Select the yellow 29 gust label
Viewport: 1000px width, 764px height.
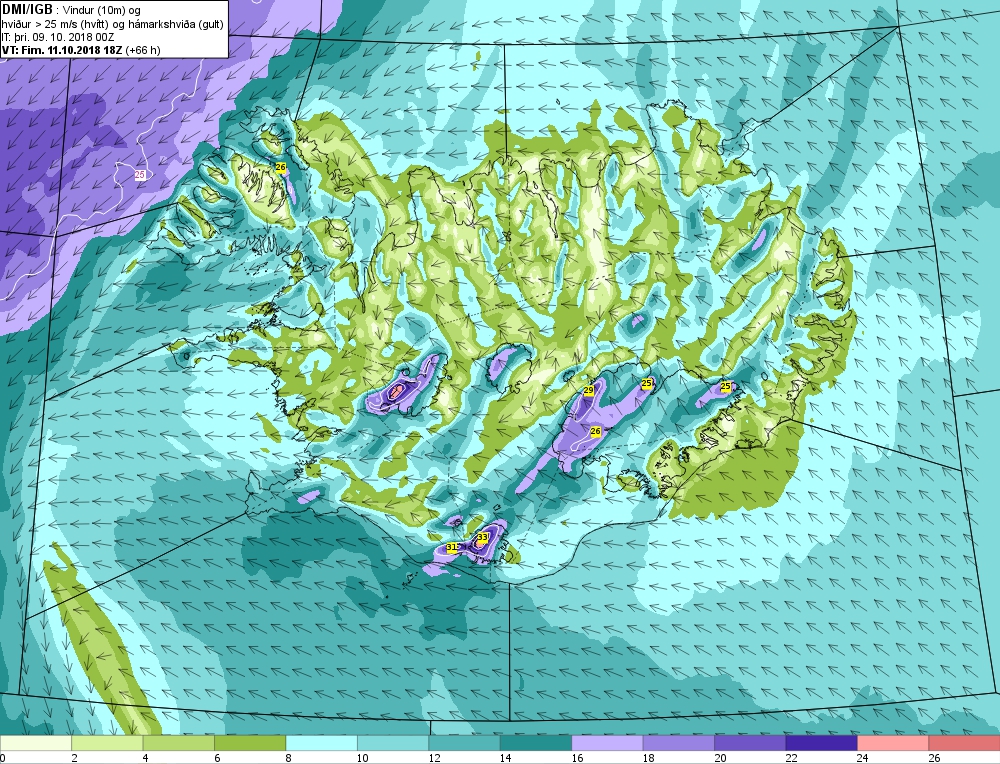pos(589,390)
